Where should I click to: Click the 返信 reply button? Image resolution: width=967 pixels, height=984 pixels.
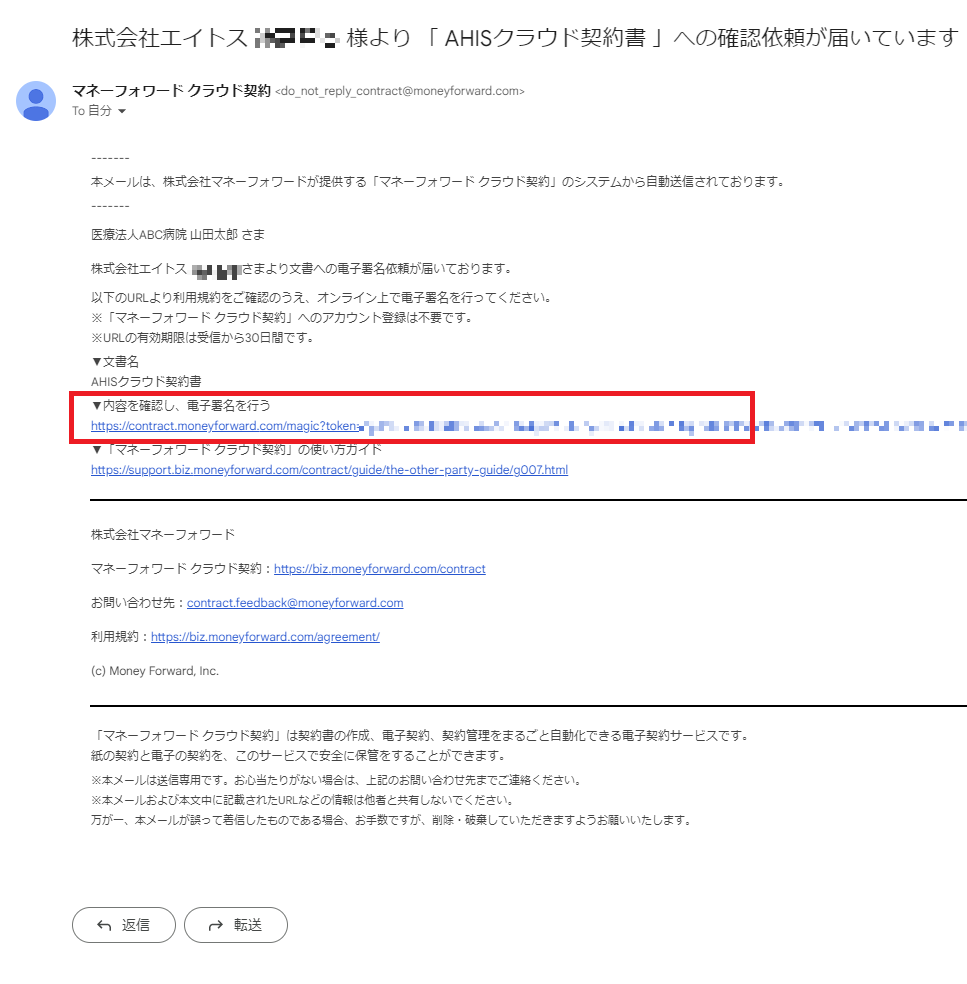pyautogui.click(x=124, y=924)
